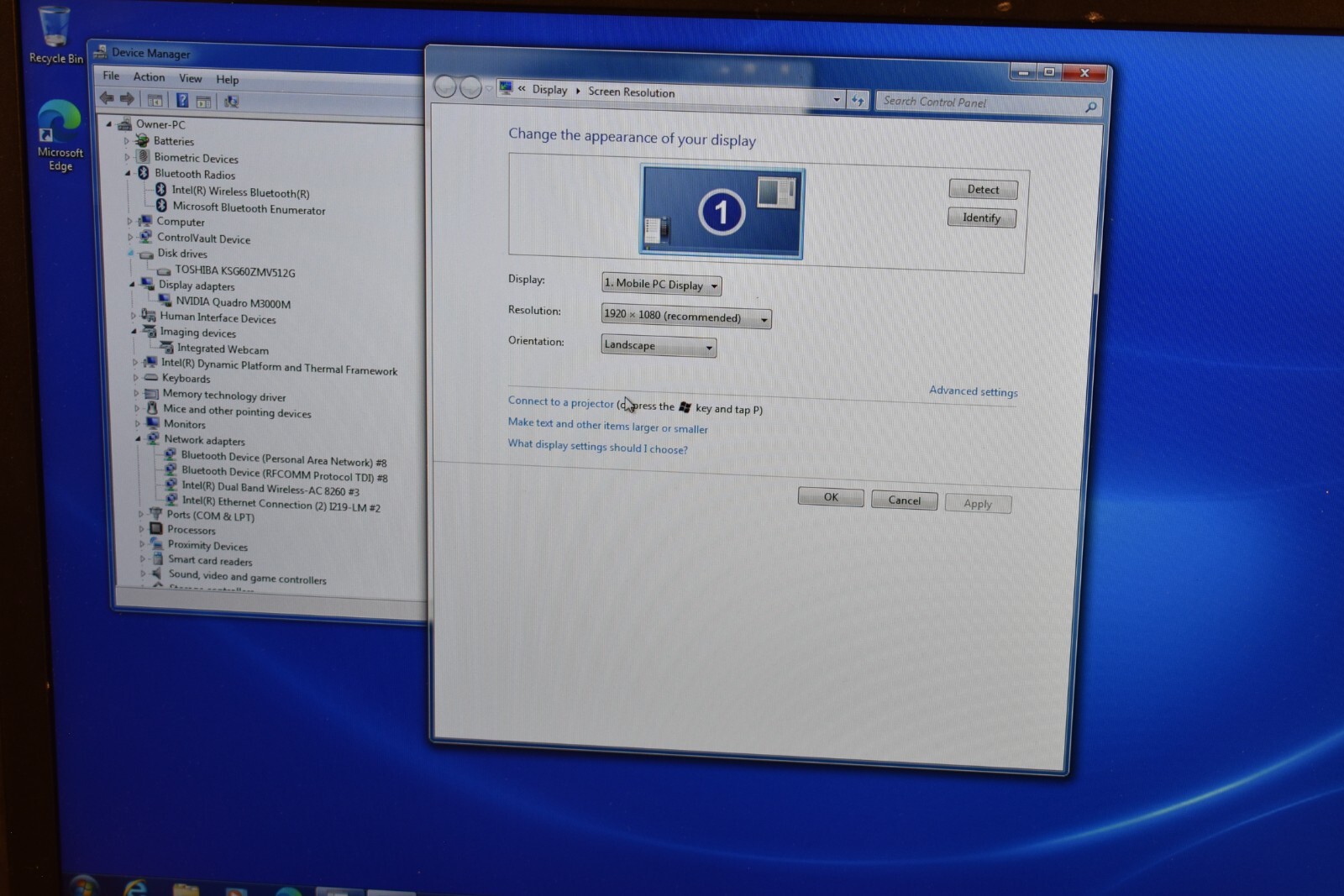Image resolution: width=1344 pixels, height=896 pixels.
Task: Launch Microsoft Edge desktop shortcut
Action: point(60,135)
